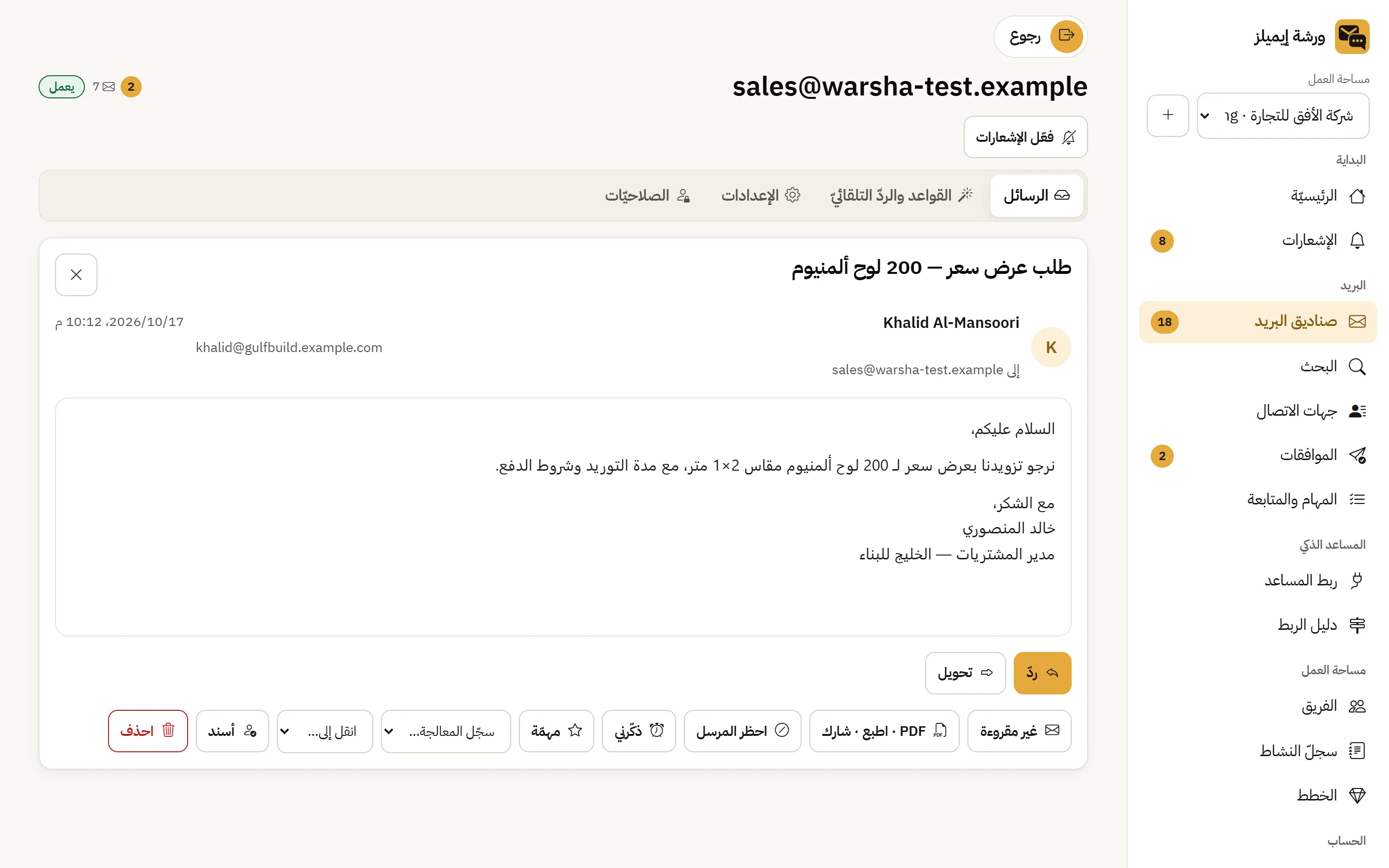Click the envelope count 7 in header
The image size is (1389, 868).
click(x=104, y=87)
